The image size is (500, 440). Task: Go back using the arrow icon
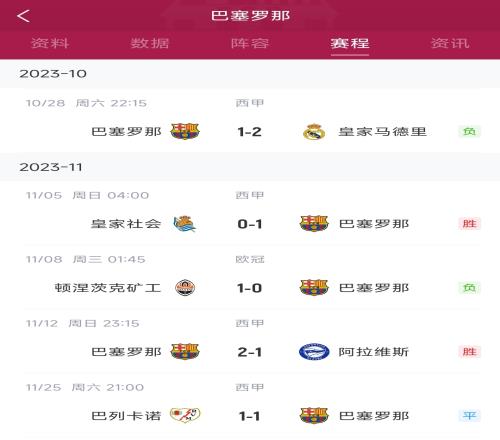tap(23, 16)
